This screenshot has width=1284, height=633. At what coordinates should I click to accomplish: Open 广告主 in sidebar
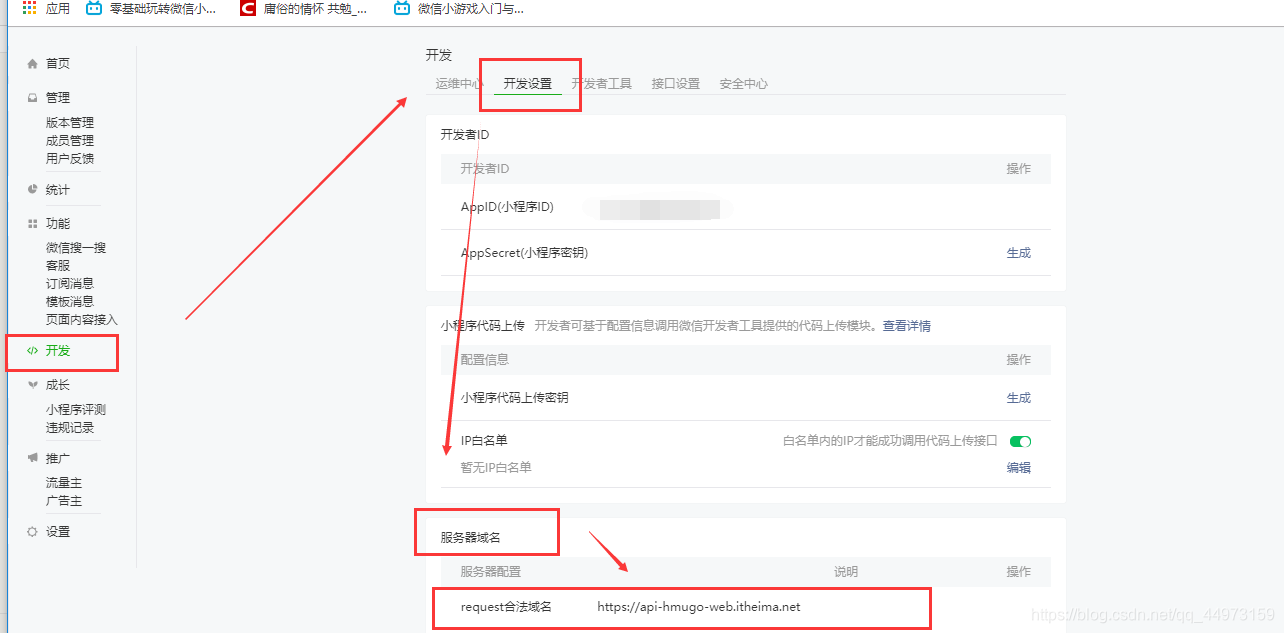[x=64, y=501]
